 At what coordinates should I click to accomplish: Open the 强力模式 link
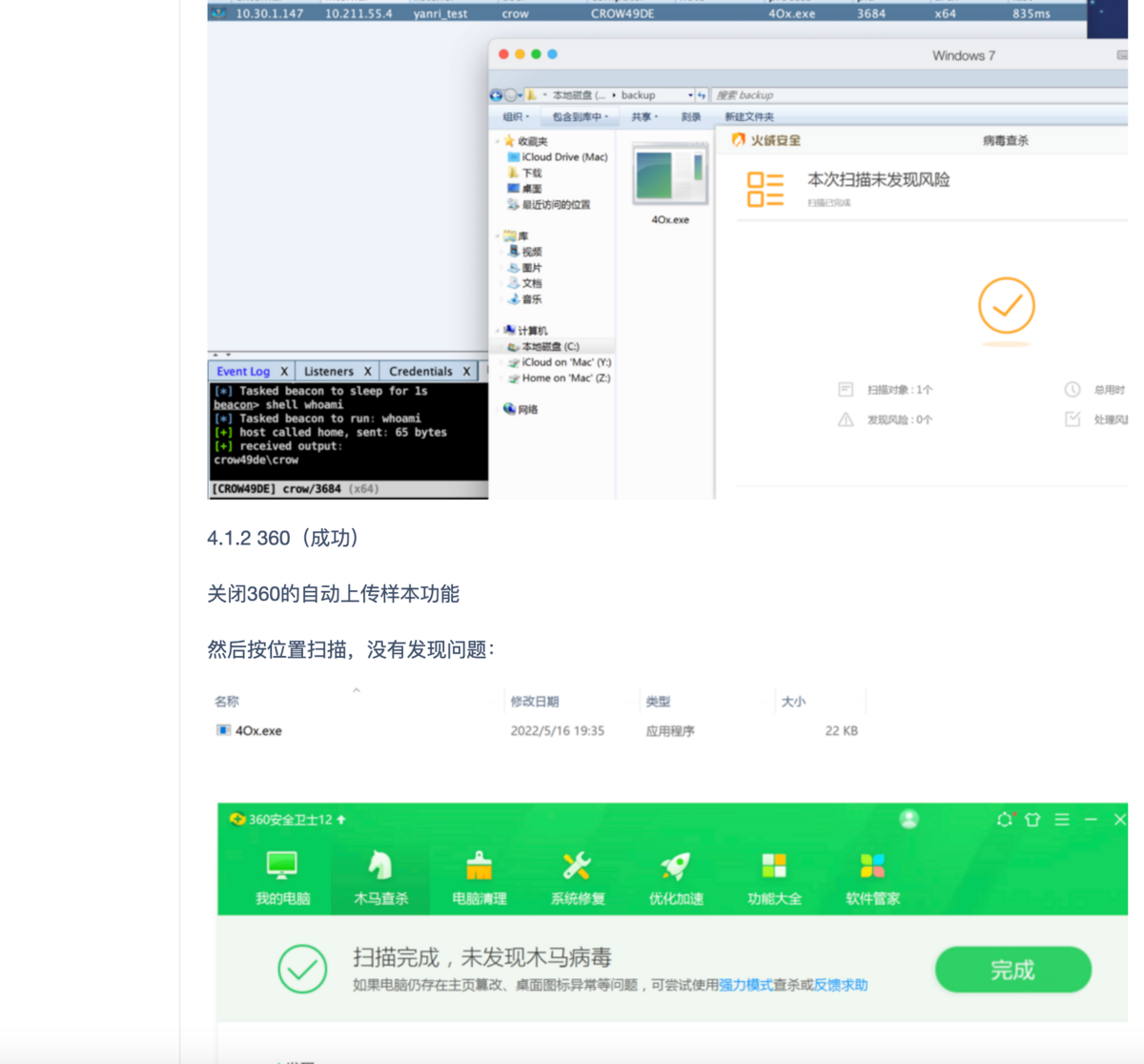[746, 985]
